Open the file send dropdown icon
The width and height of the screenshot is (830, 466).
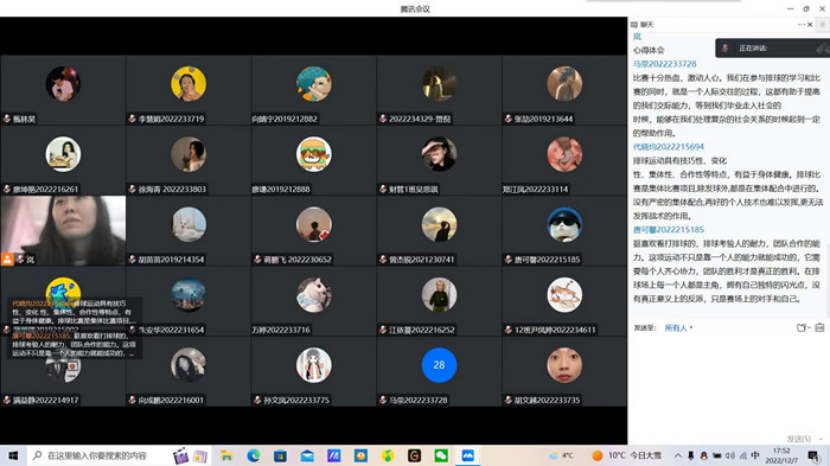pyautogui.click(x=801, y=327)
